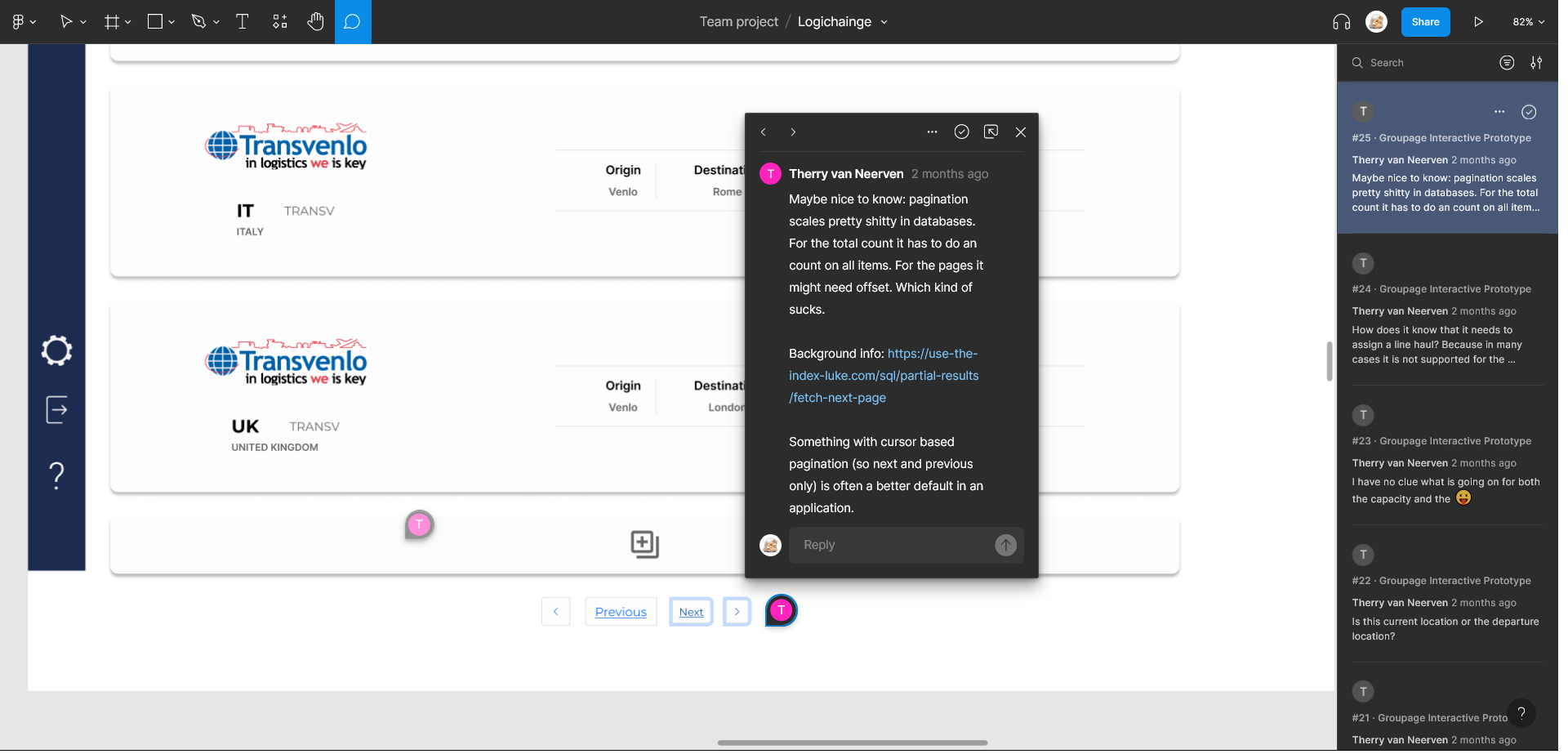Expand the shape tools dropdown
The image size is (1568, 754).
[171, 22]
